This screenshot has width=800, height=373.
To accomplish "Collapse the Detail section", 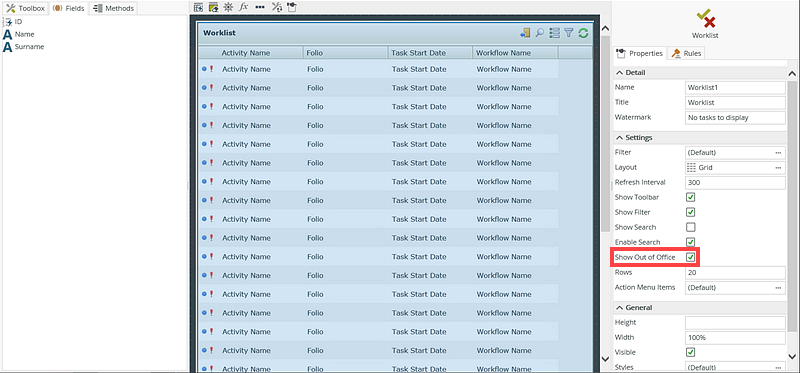I will pyautogui.click(x=619, y=72).
